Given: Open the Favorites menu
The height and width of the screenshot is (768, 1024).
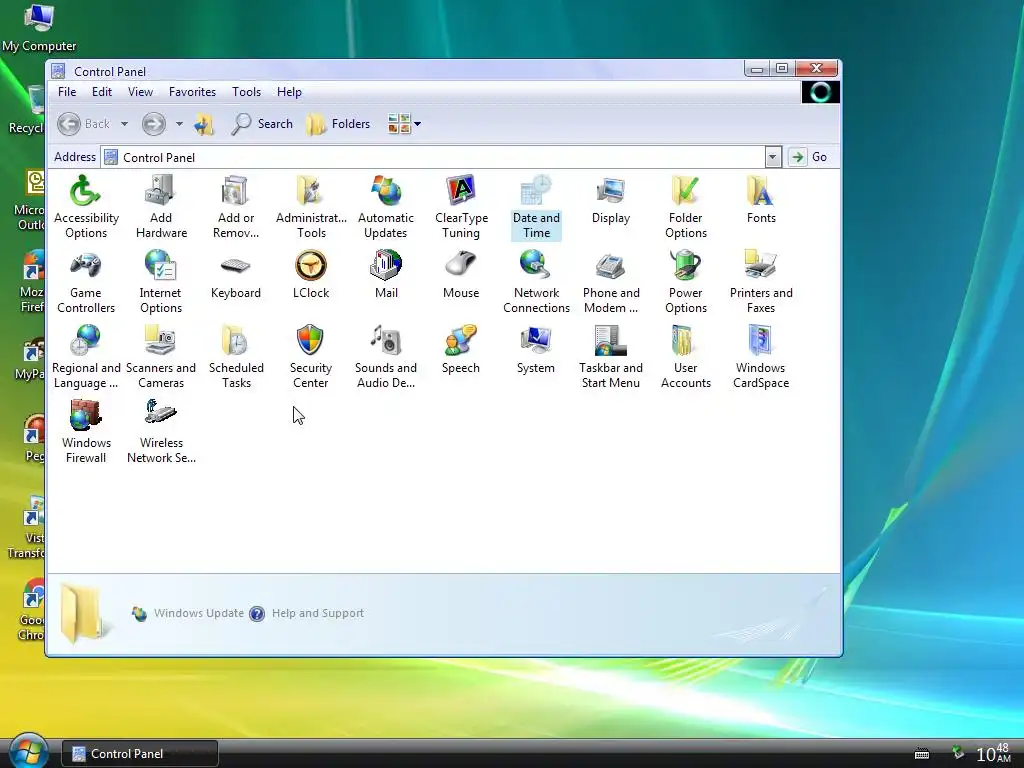Looking at the screenshot, I should (192, 92).
